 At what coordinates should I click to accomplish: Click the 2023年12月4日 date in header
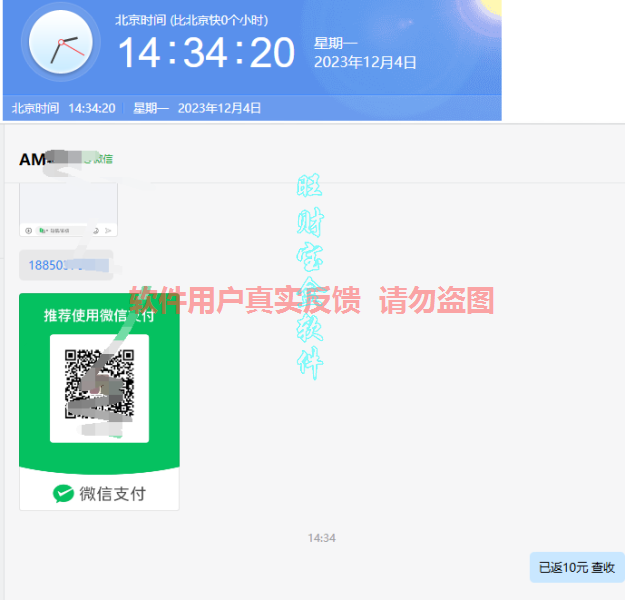(x=365, y=62)
